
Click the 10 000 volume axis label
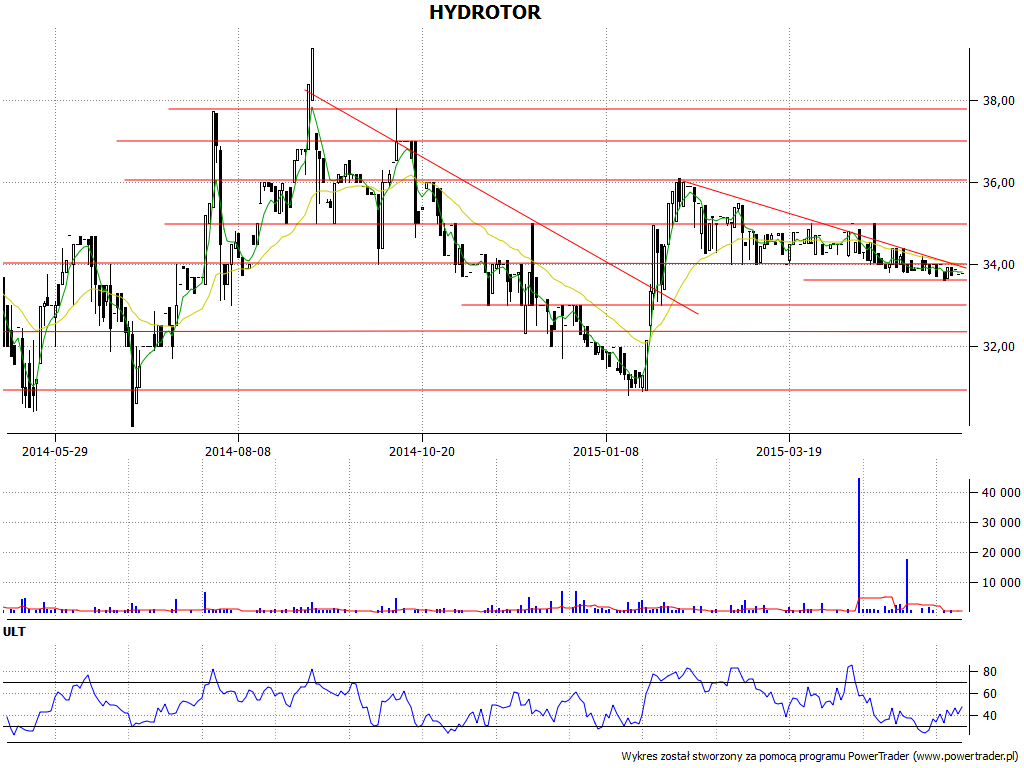pyautogui.click(x=1001, y=583)
